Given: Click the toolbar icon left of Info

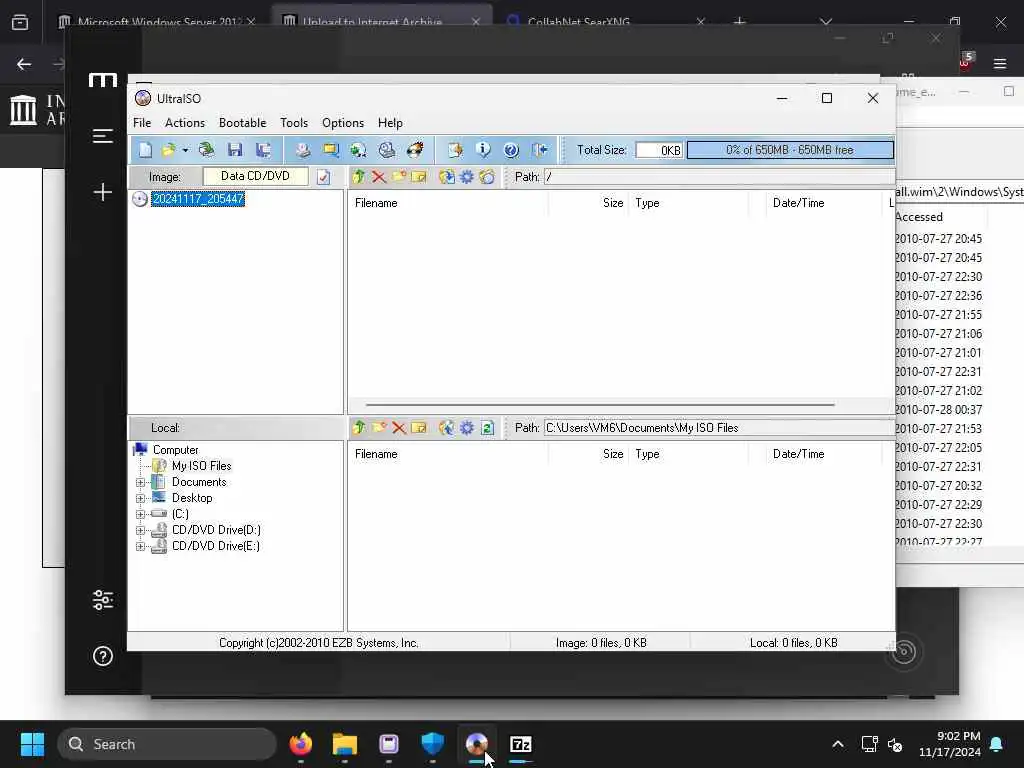Looking at the screenshot, I should coord(455,150).
